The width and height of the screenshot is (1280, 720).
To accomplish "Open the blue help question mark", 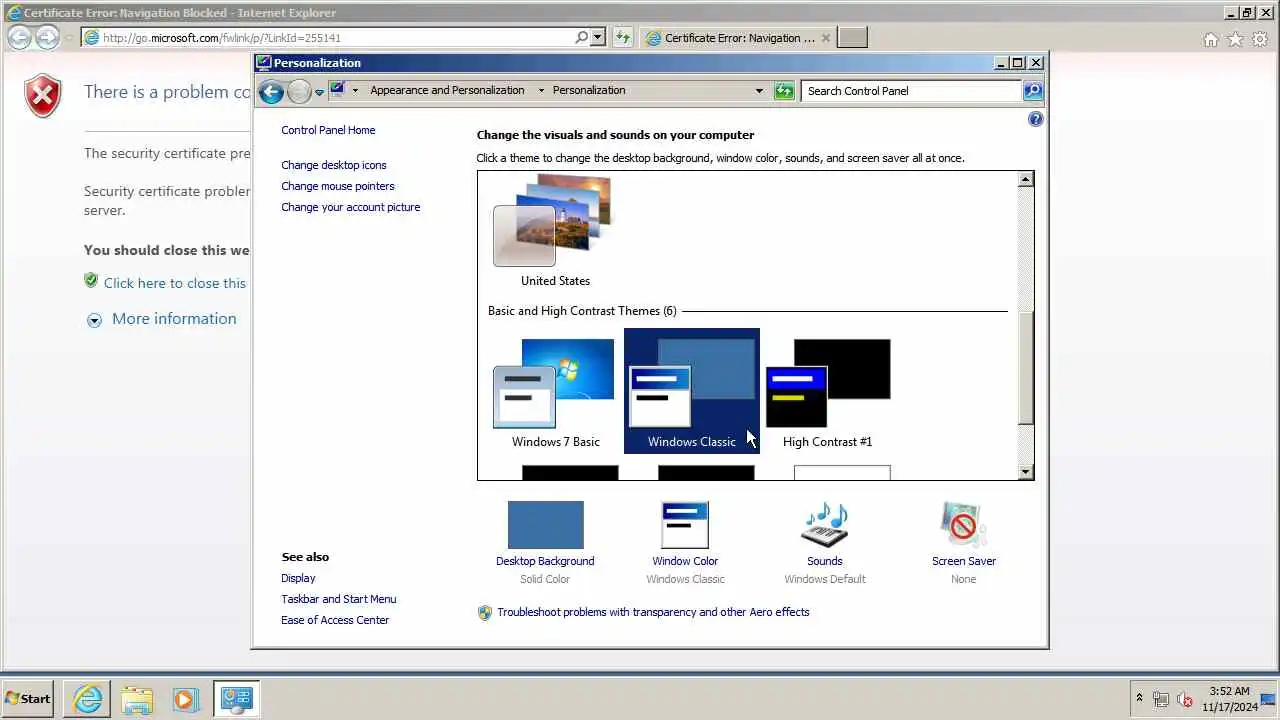I will click(1035, 119).
